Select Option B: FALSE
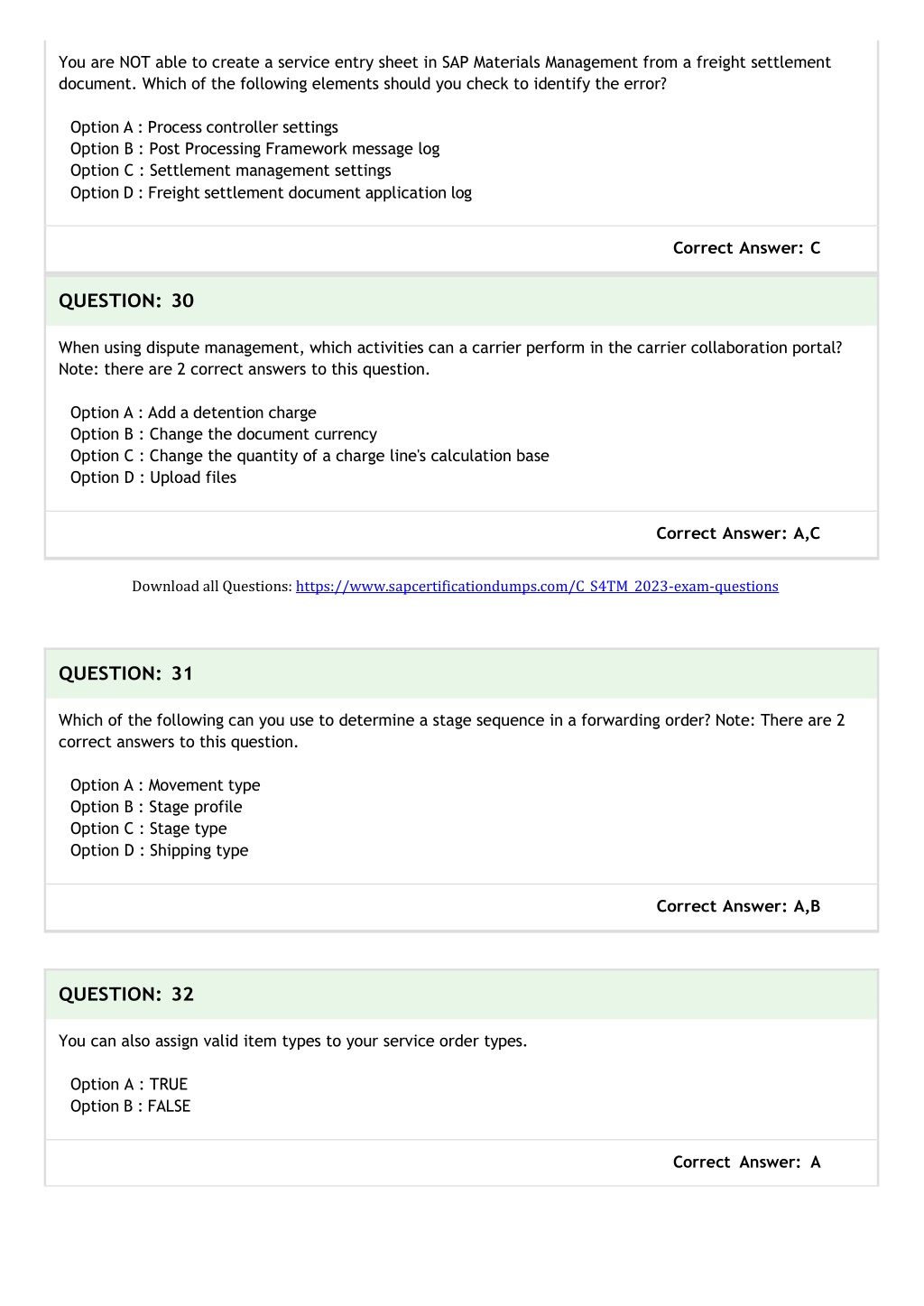 pyautogui.click(x=130, y=1106)
